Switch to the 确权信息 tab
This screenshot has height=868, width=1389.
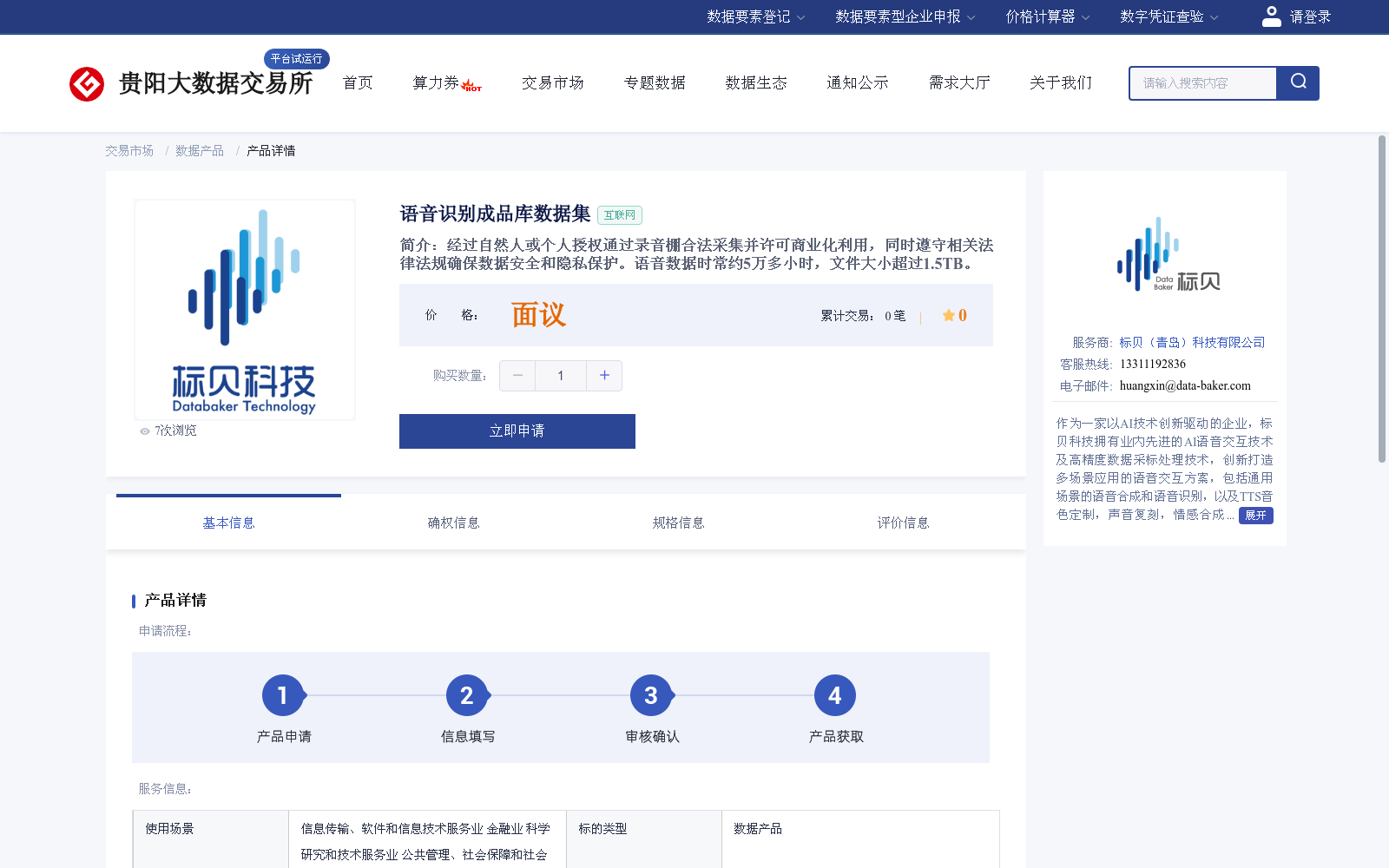coord(453,523)
